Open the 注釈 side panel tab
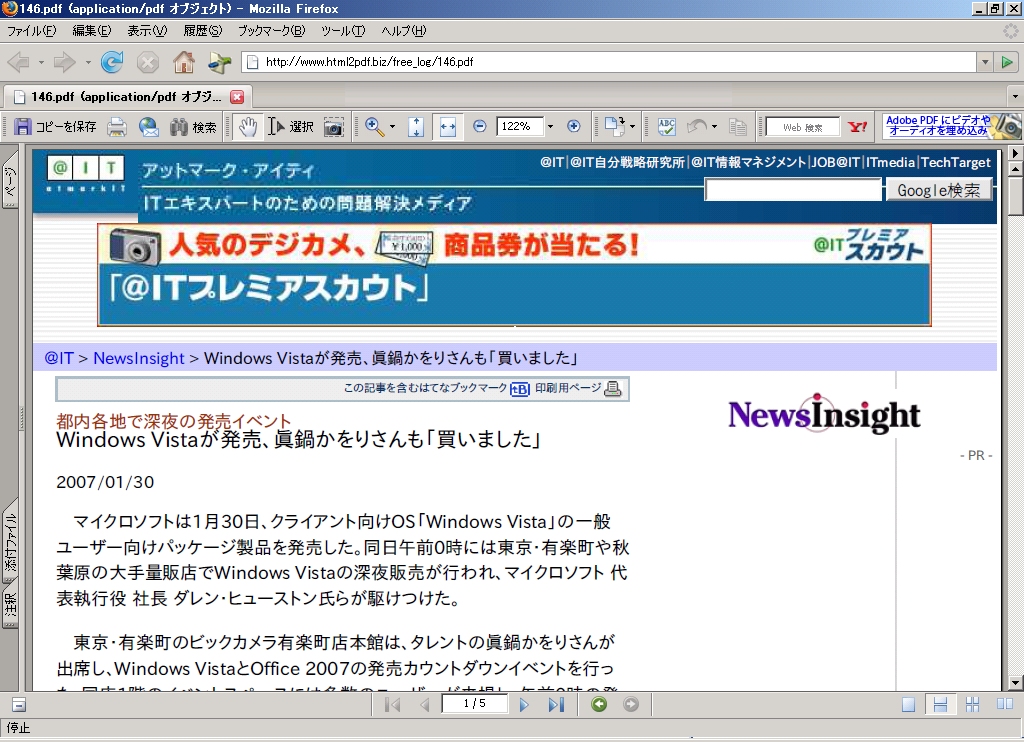This screenshot has width=1024, height=742. click(10, 604)
